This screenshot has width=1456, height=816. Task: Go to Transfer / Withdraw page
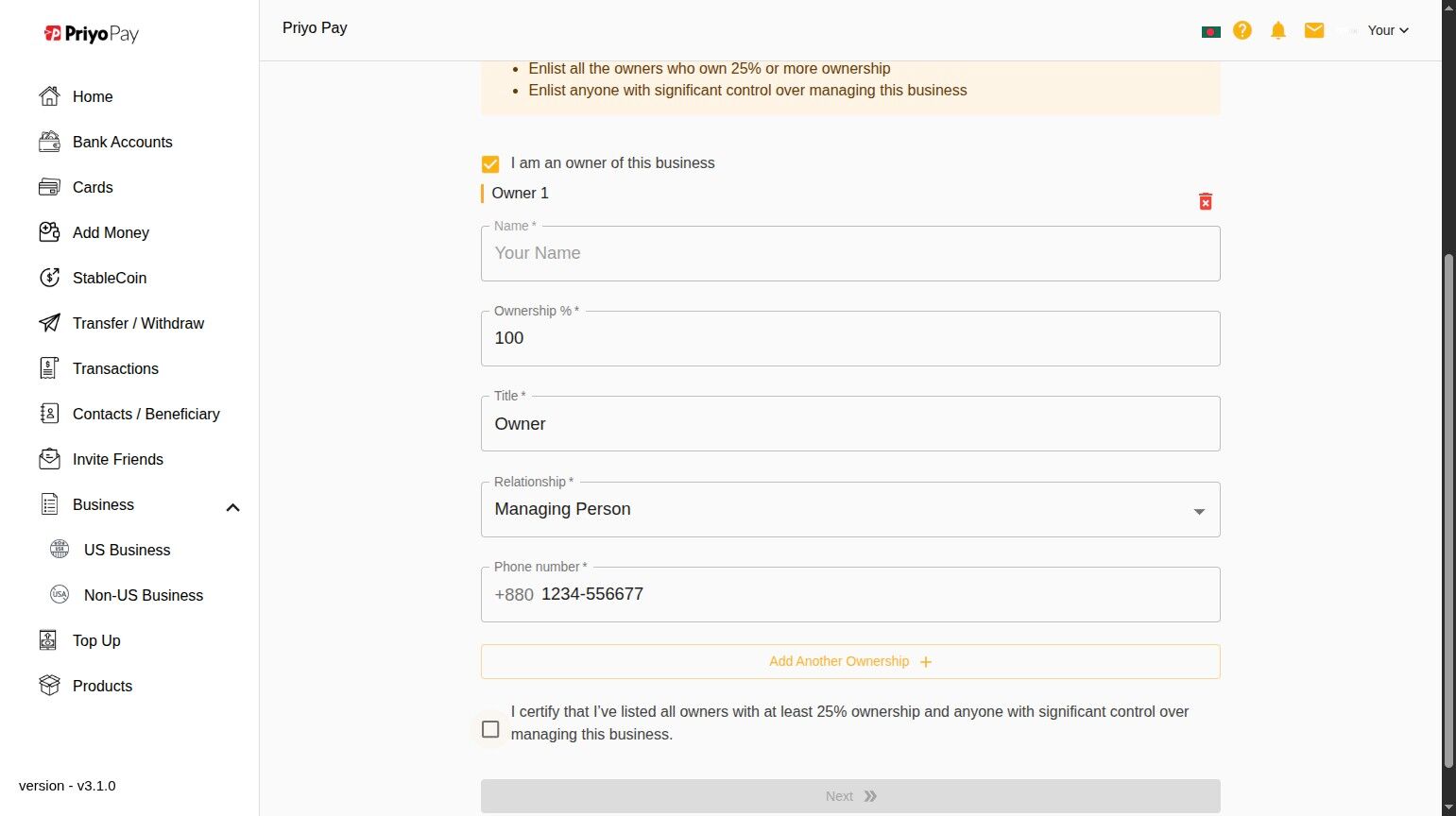138,323
